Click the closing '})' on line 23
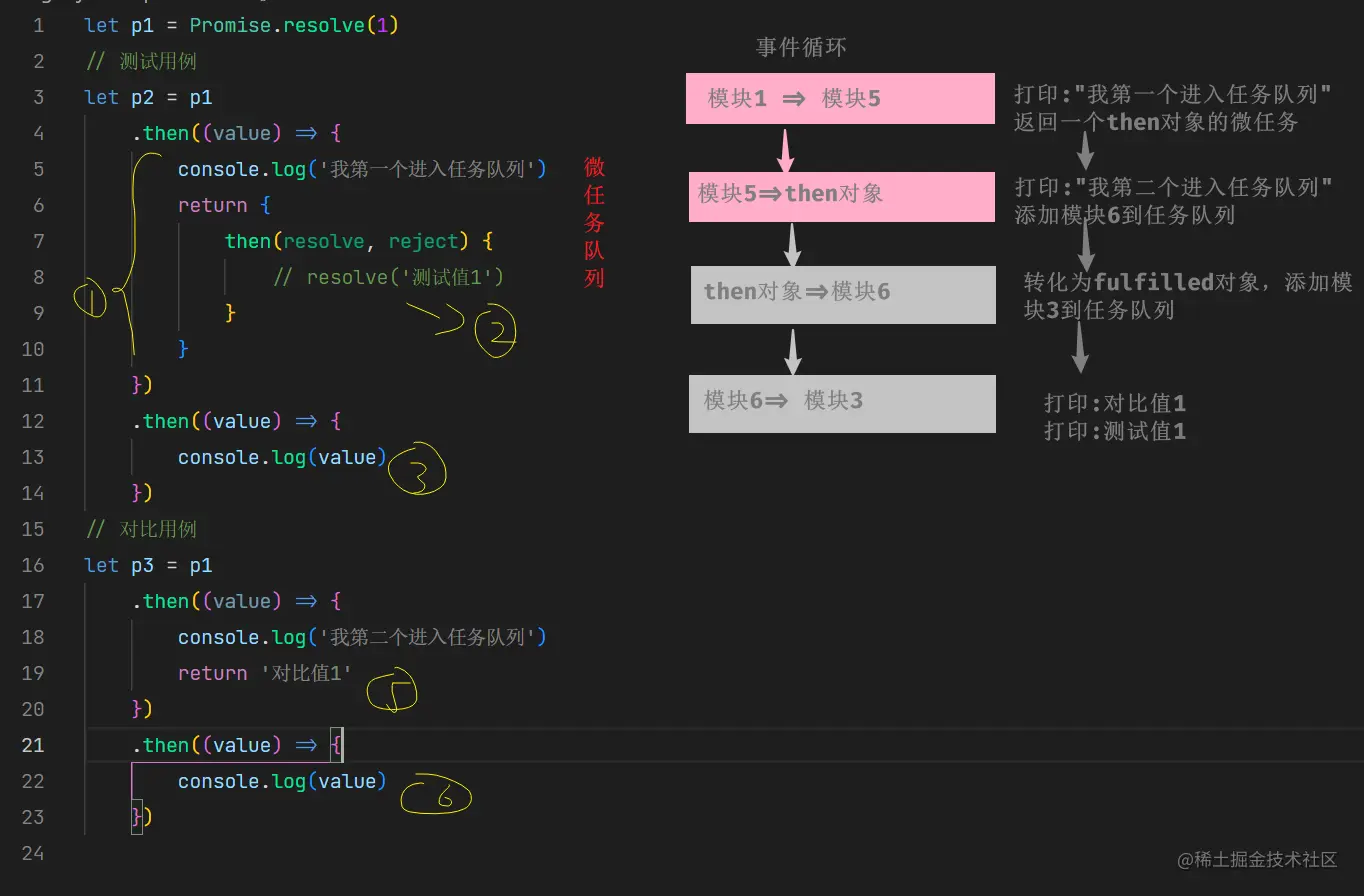Viewport: 1364px width, 896px height. 142,817
